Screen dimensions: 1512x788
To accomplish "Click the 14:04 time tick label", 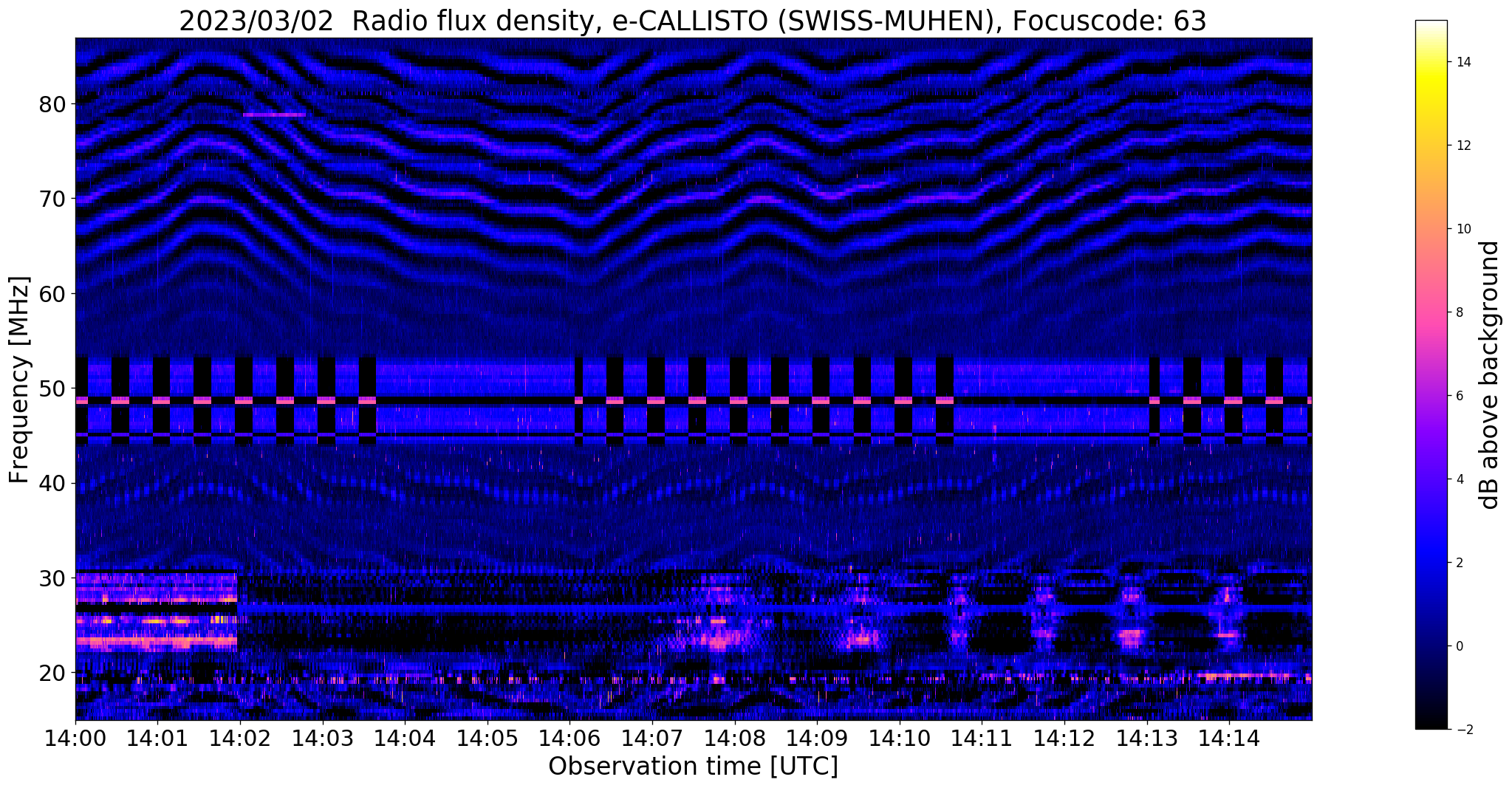I will (406, 737).
